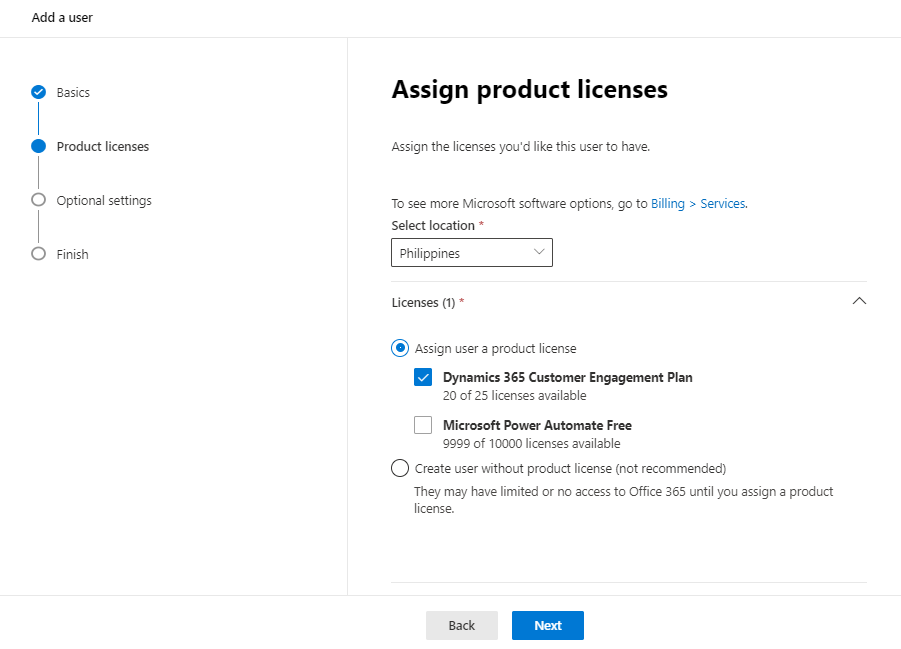The height and width of the screenshot is (649, 901).
Task: Open Optional settings step label
Action: [104, 201]
